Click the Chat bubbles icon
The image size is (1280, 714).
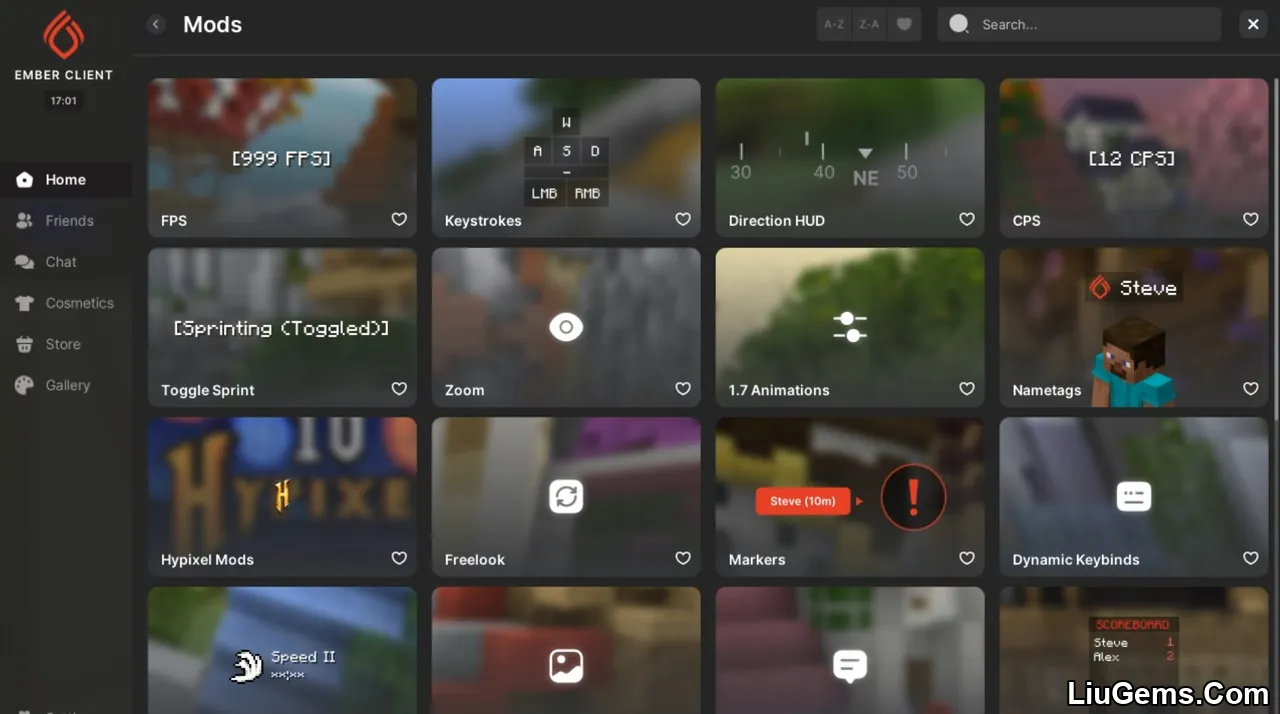click(x=25, y=262)
